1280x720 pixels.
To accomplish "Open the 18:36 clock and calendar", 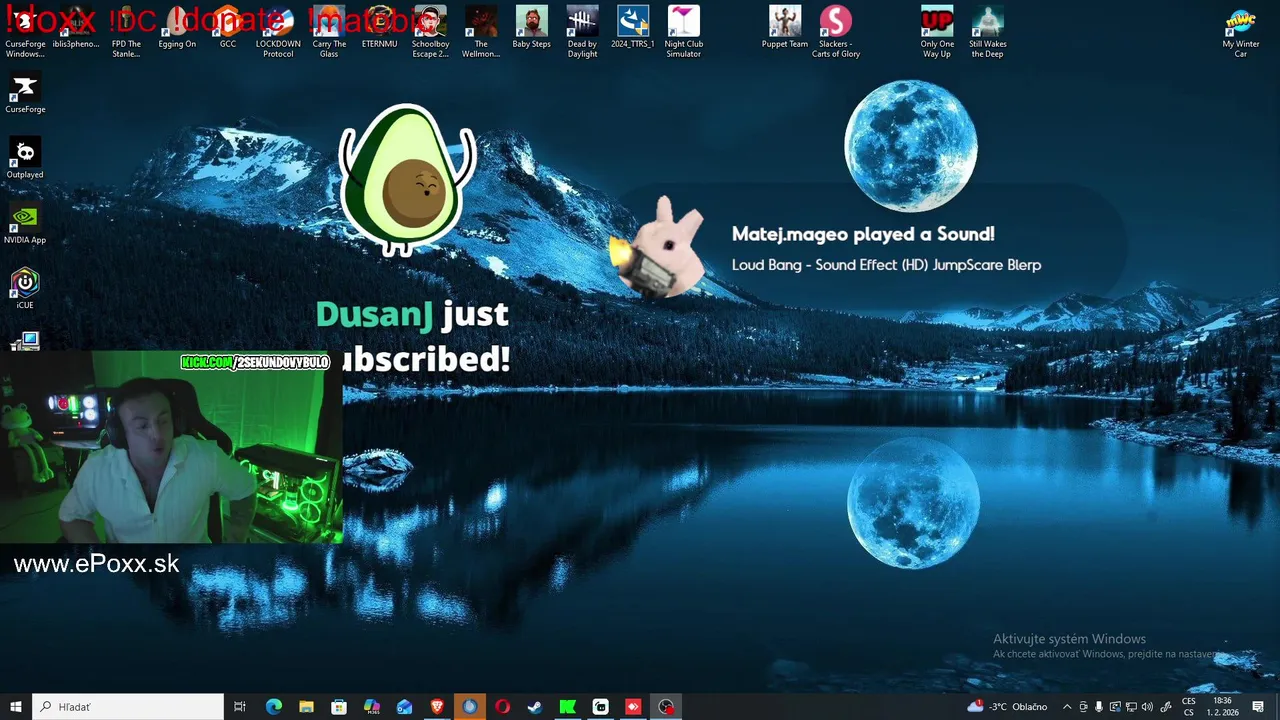I will (x=1222, y=707).
